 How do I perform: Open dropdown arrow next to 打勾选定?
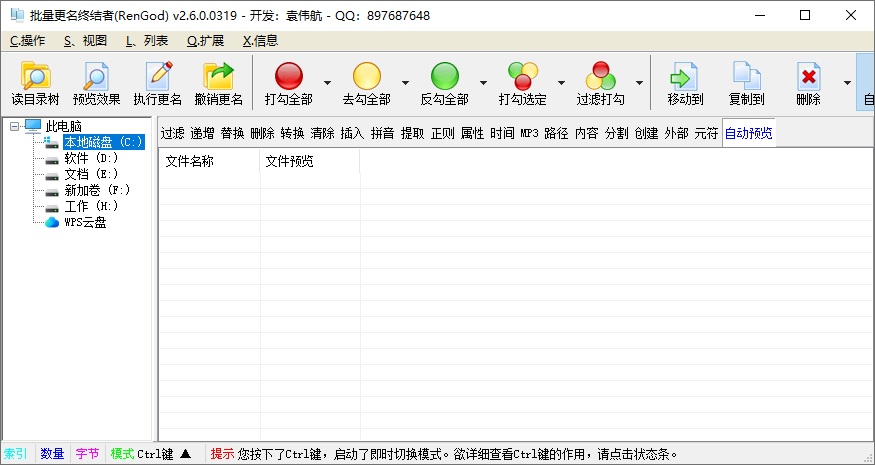click(x=561, y=83)
